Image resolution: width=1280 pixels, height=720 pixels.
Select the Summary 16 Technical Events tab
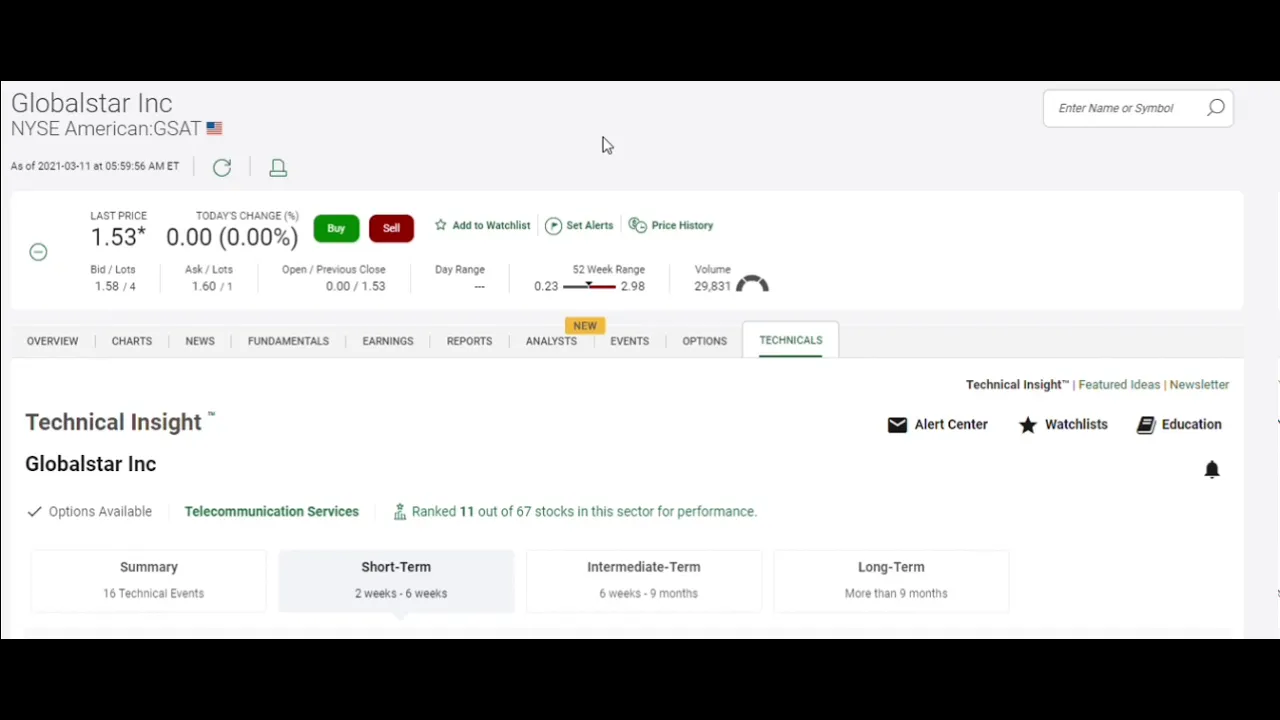coord(149,580)
